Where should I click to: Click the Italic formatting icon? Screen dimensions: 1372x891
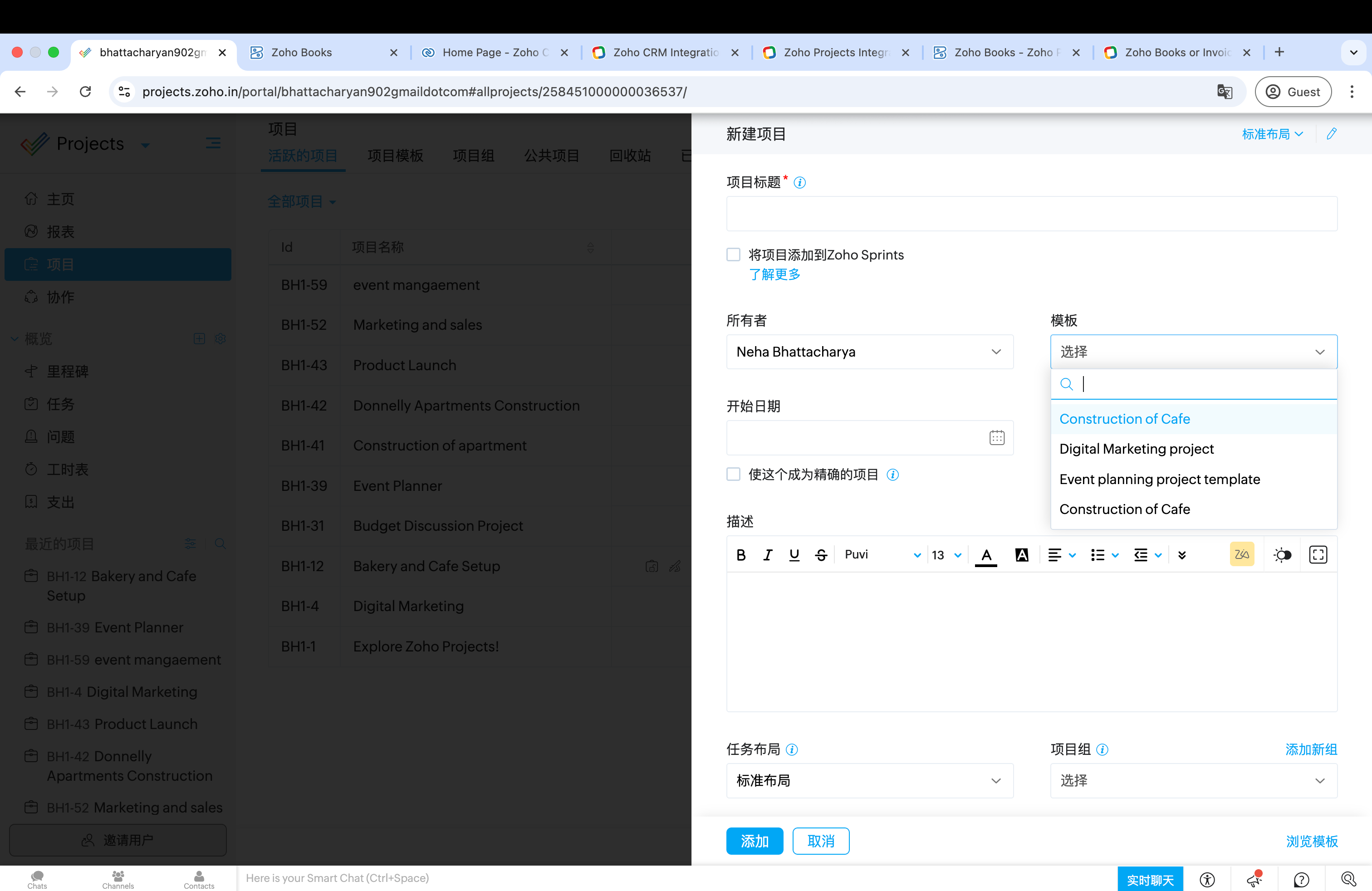[x=767, y=555]
